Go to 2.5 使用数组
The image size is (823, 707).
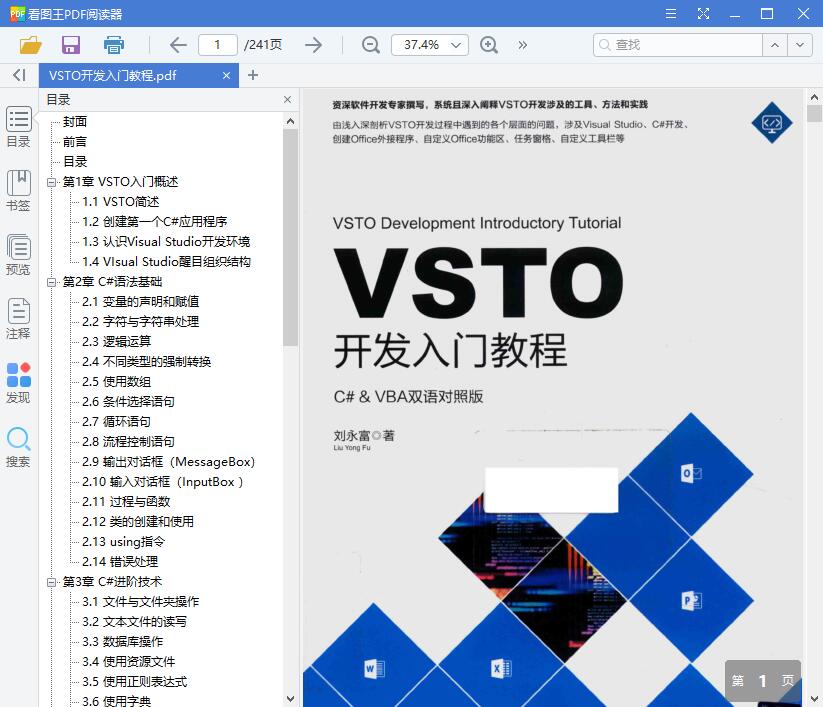pyautogui.click(x=117, y=382)
